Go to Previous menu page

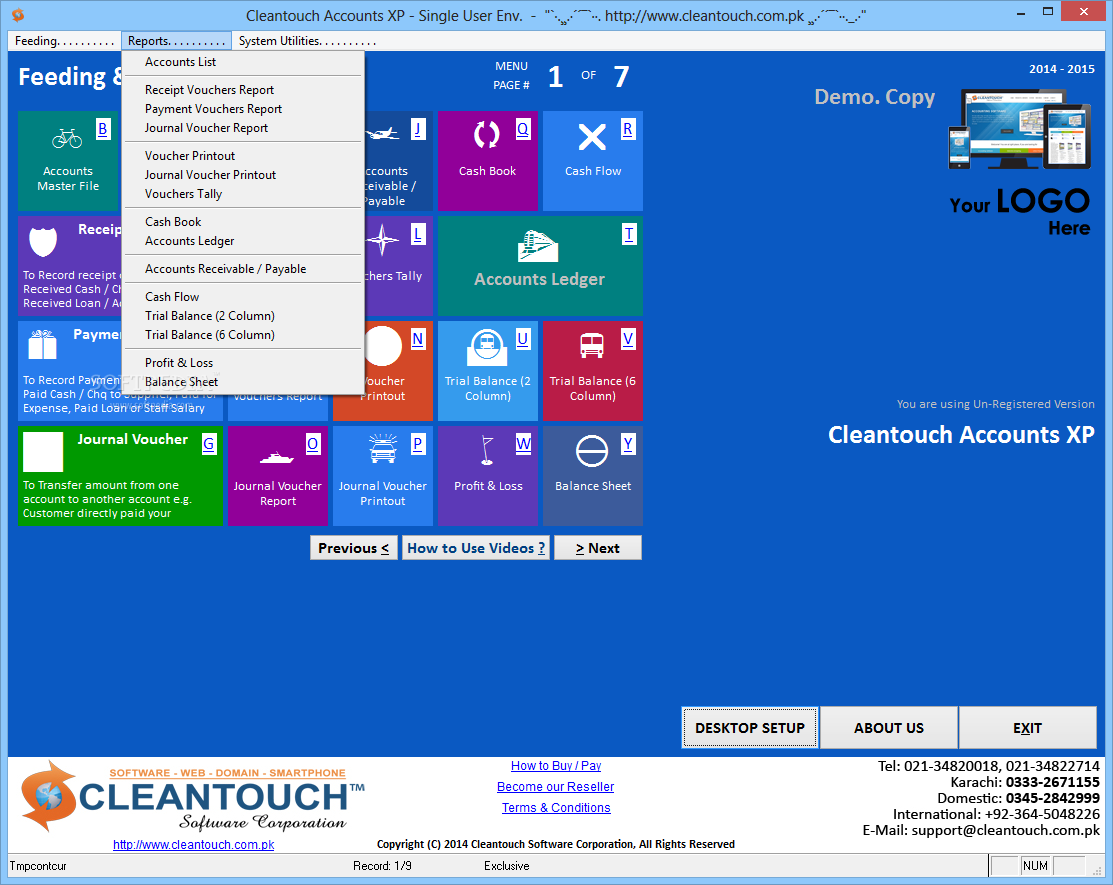354,548
